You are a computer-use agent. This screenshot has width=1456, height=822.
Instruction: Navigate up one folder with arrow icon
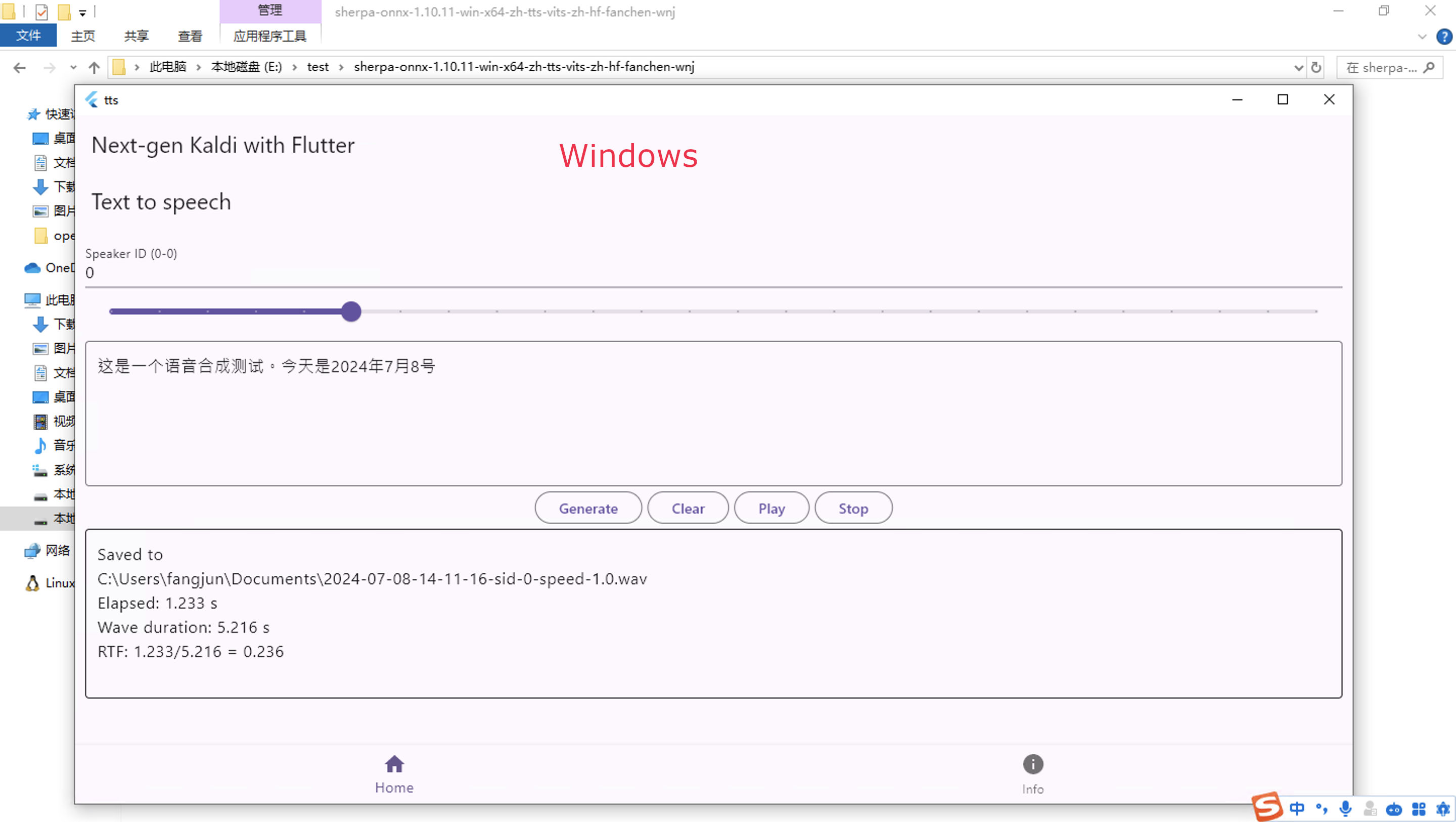pos(94,68)
